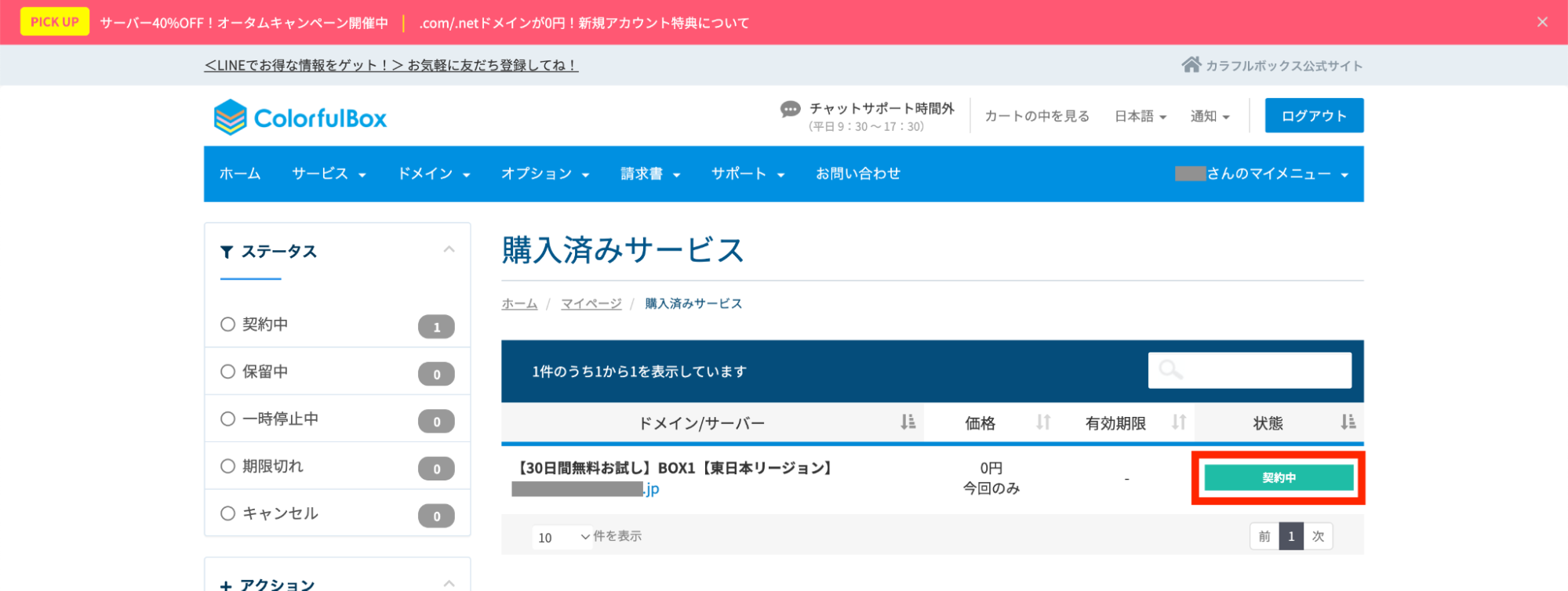Viewport: 1568px width, 591px height.
Task: Open the 通知 notifications dropdown
Action: click(1210, 116)
